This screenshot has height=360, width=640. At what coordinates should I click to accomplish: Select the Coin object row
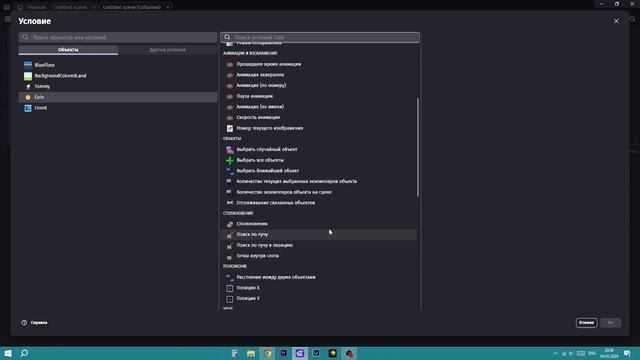[x=118, y=97]
